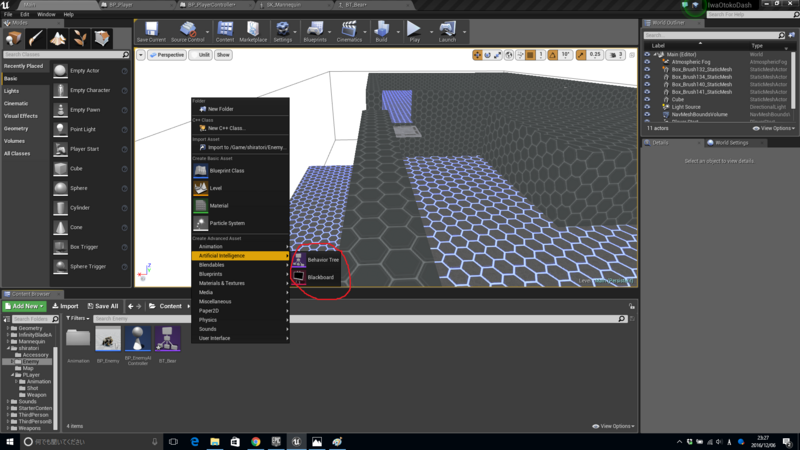The width and height of the screenshot is (800, 450).
Task: Expand Blendables submenu
Action: (x=240, y=265)
